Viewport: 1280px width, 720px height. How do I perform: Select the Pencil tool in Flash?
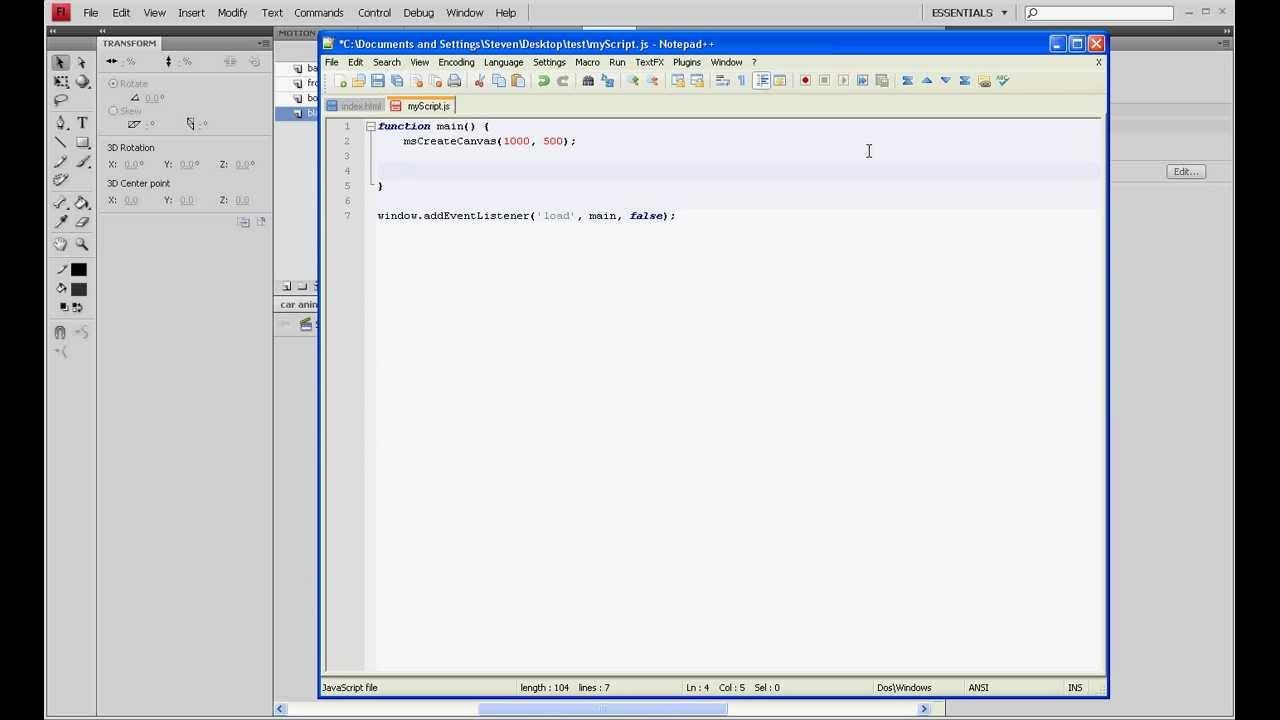point(61,161)
